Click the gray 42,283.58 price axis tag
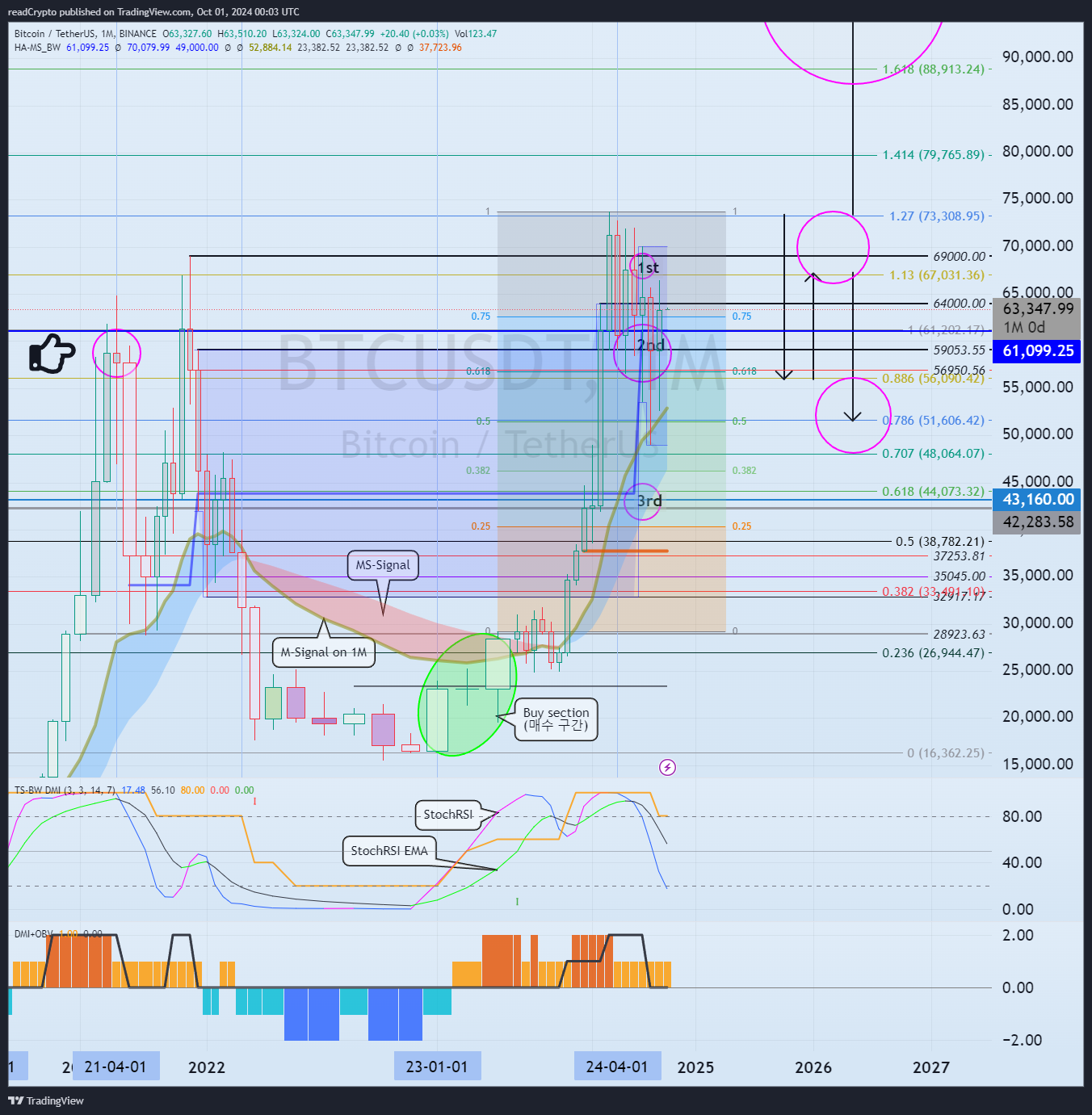 (1037, 522)
